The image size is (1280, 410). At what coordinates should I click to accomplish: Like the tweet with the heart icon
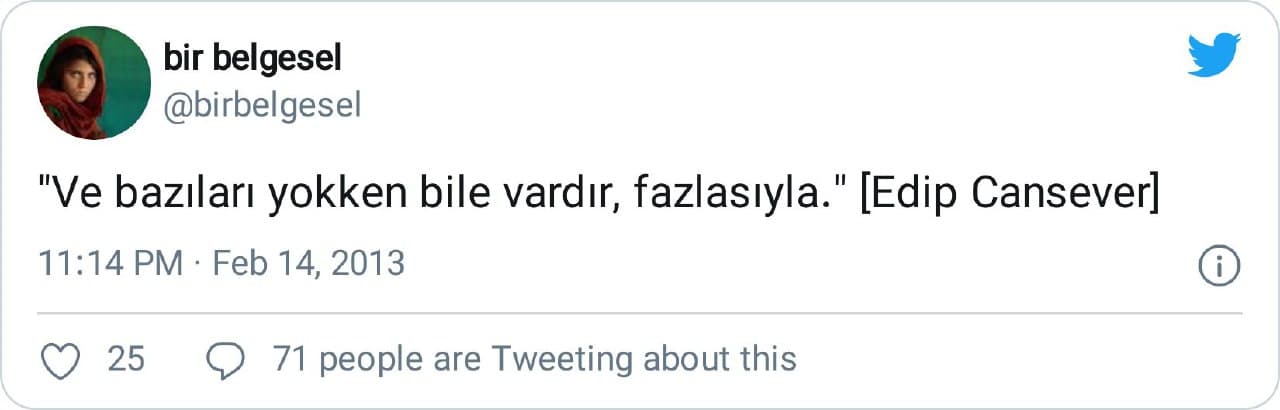(x=64, y=359)
